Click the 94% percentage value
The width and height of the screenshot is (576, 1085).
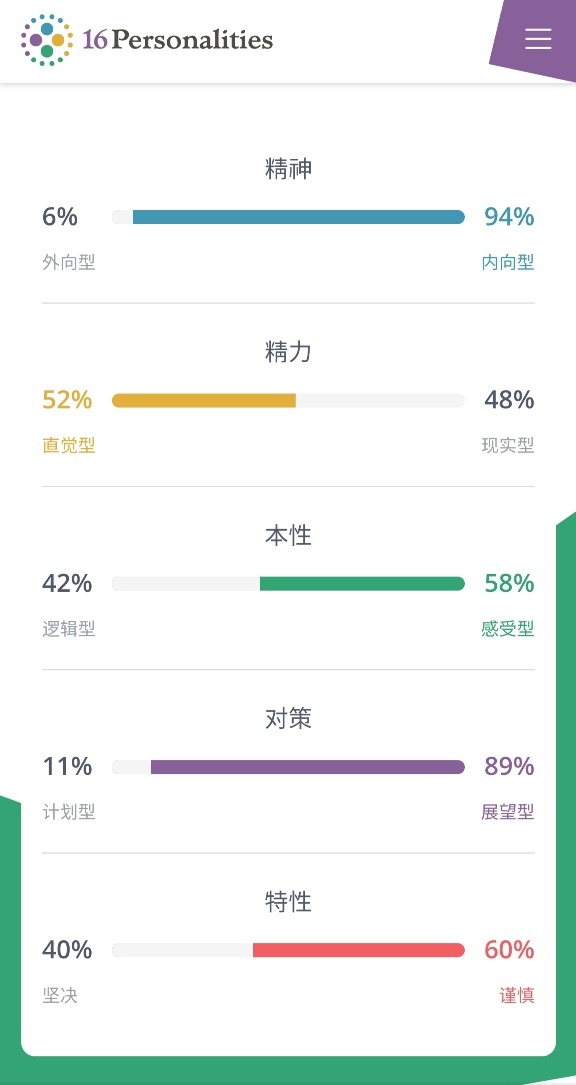click(x=509, y=217)
